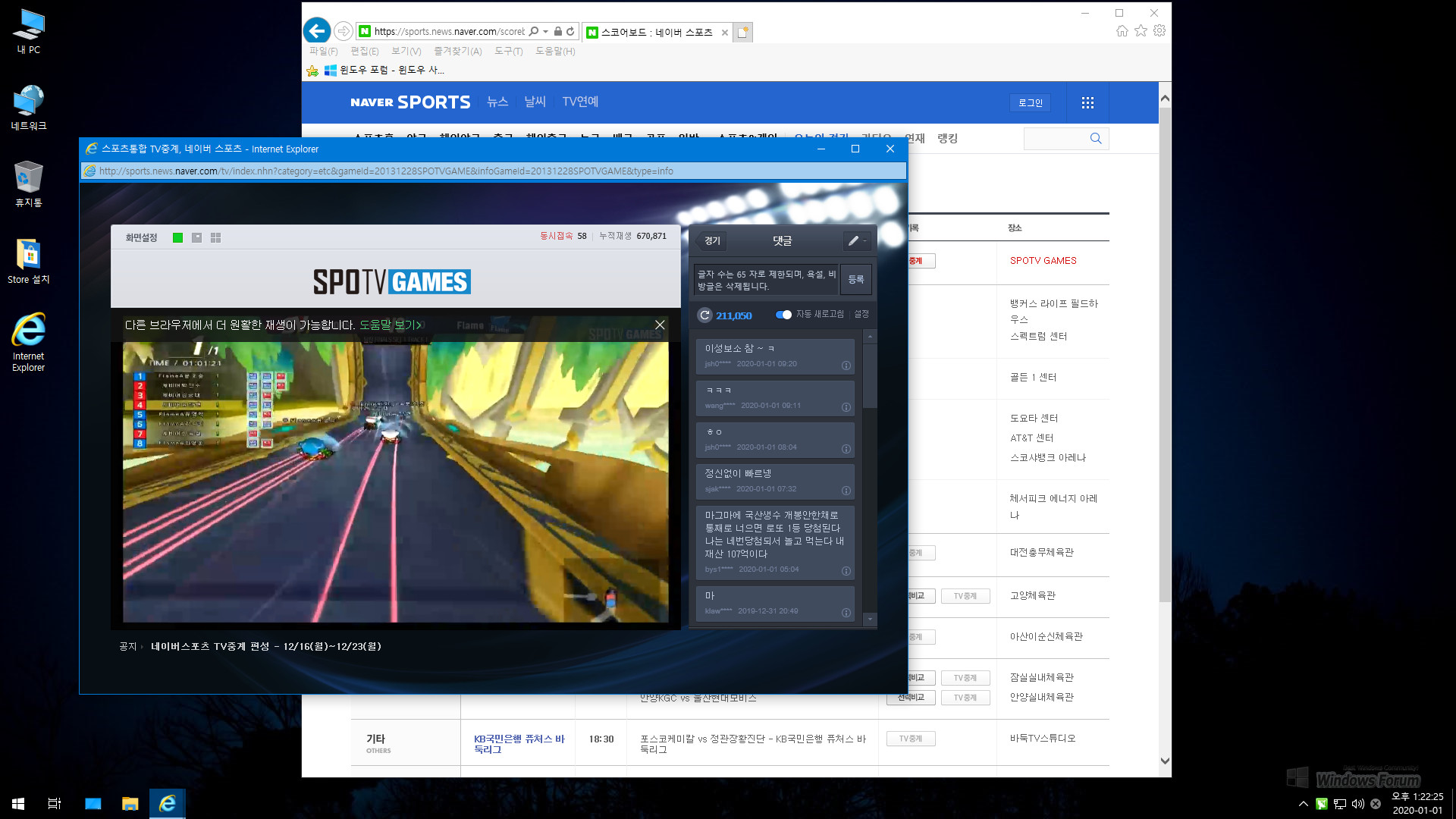The image size is (1456, 819).
Task: Click the Naver Sports search input field
Action: click(x=1056, y=138)
